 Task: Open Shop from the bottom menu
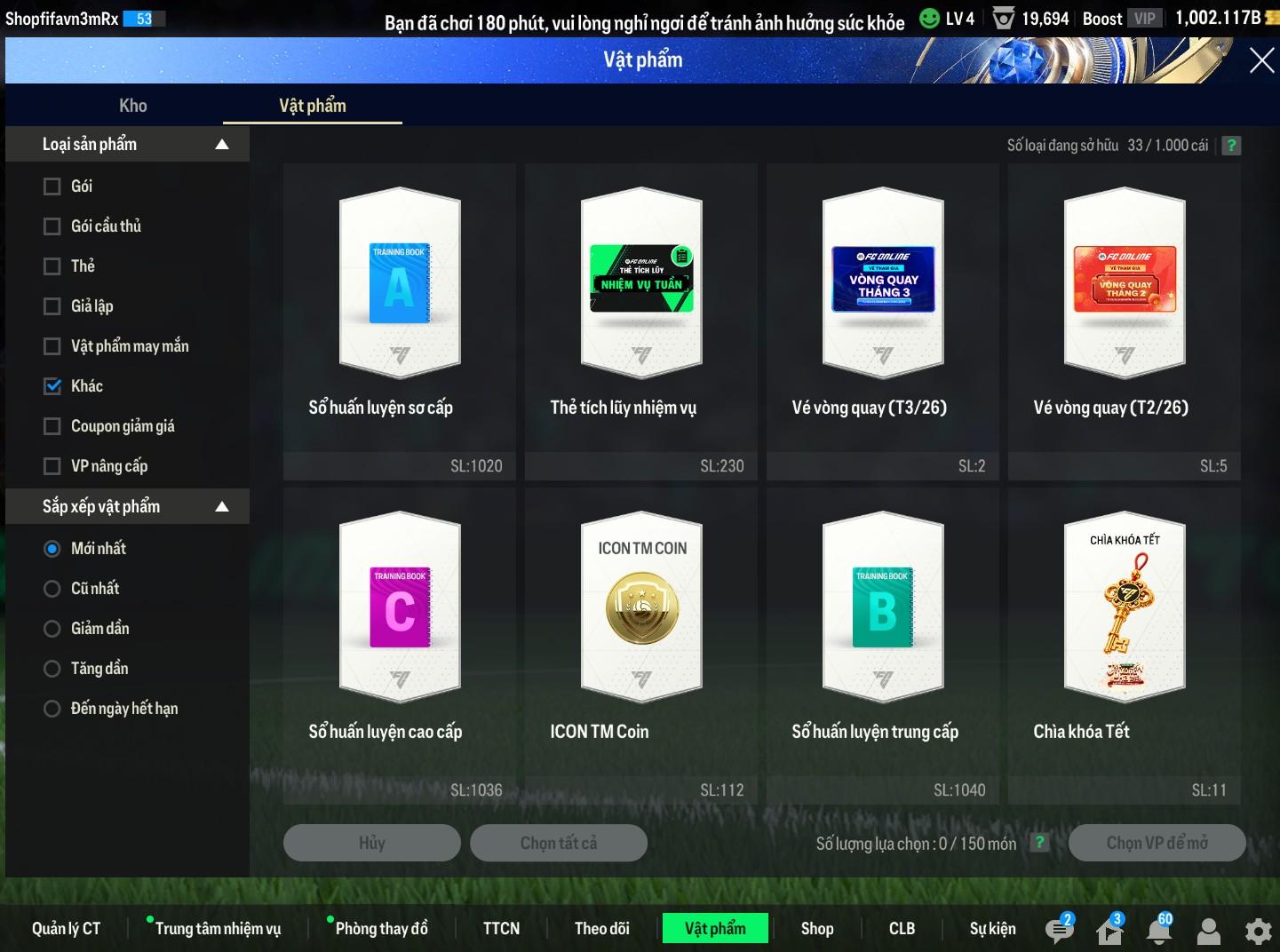pos(816,928)
